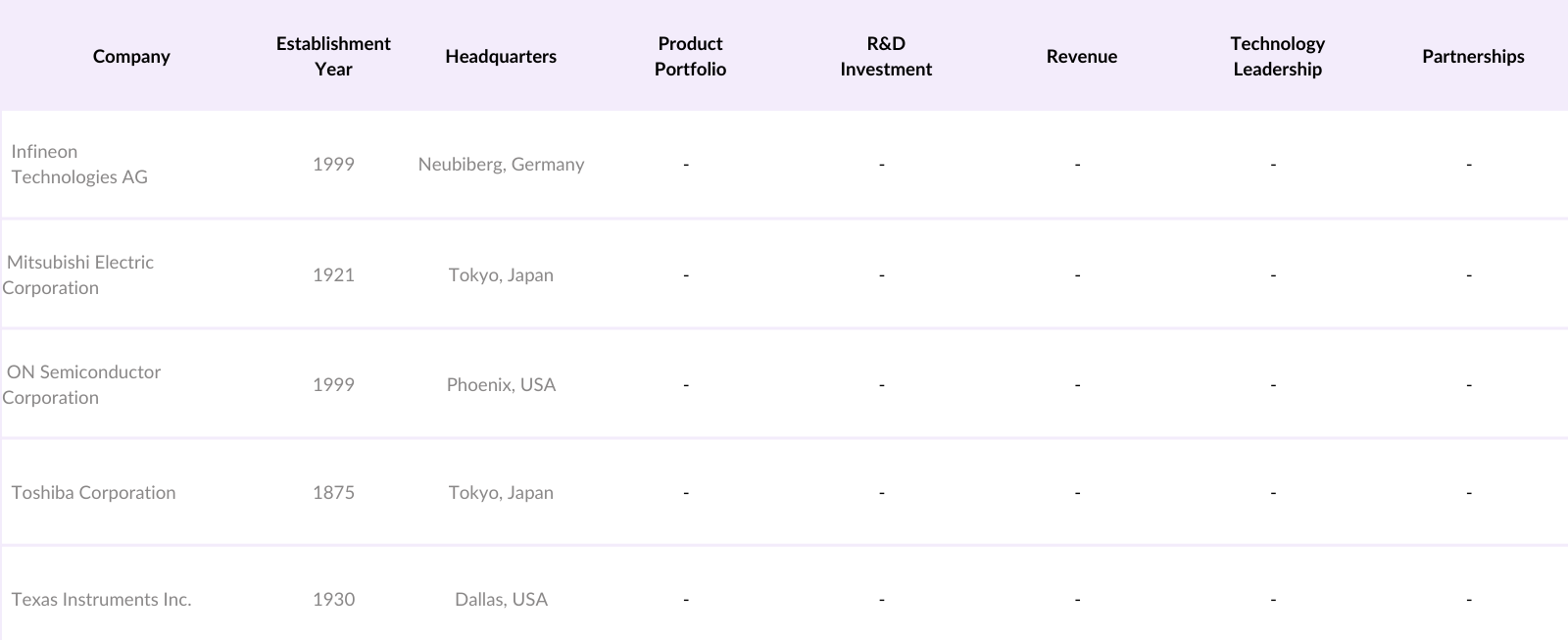Select the R&D Investment column header
1568x640 pixels.
(886, 56)
